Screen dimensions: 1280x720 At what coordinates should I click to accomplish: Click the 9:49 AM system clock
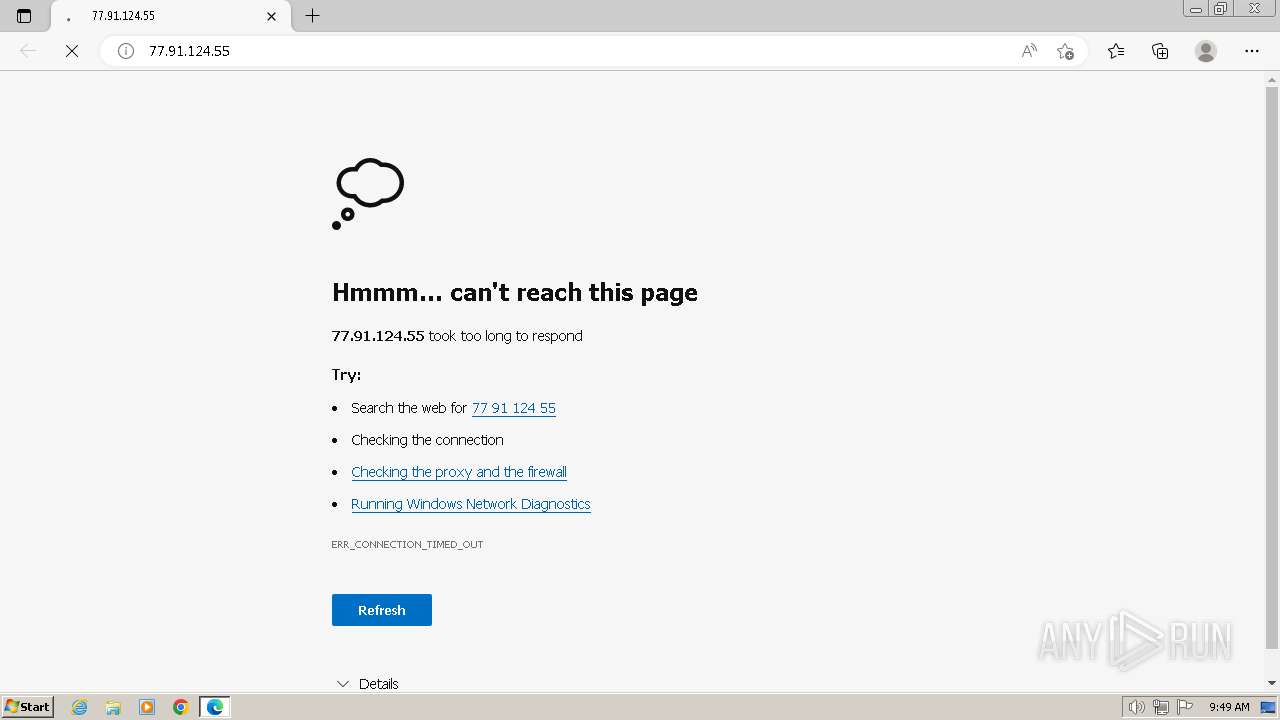click(x=1229, y=707)
